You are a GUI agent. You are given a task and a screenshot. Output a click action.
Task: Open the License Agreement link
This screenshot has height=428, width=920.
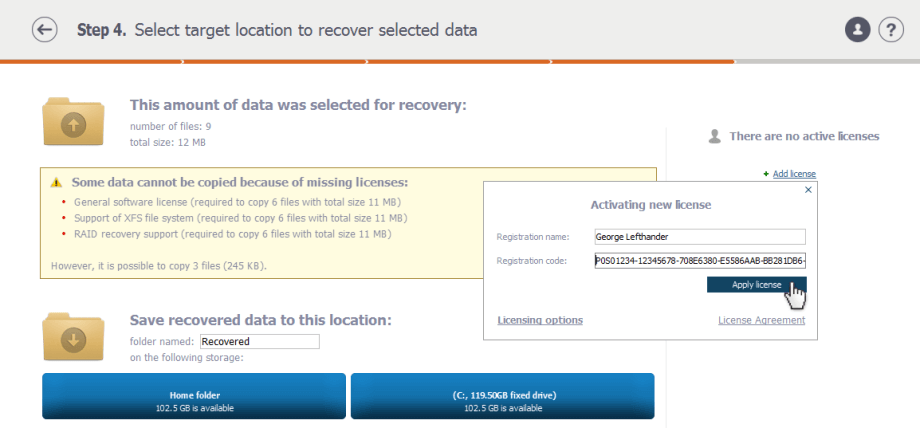pos(762,320)
